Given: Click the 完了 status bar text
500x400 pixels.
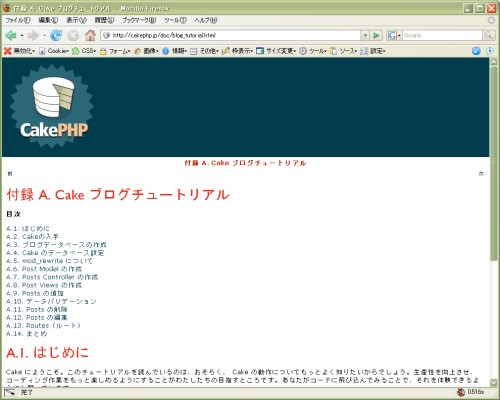Looking at the screenshot, I should (x=27, y=392).
